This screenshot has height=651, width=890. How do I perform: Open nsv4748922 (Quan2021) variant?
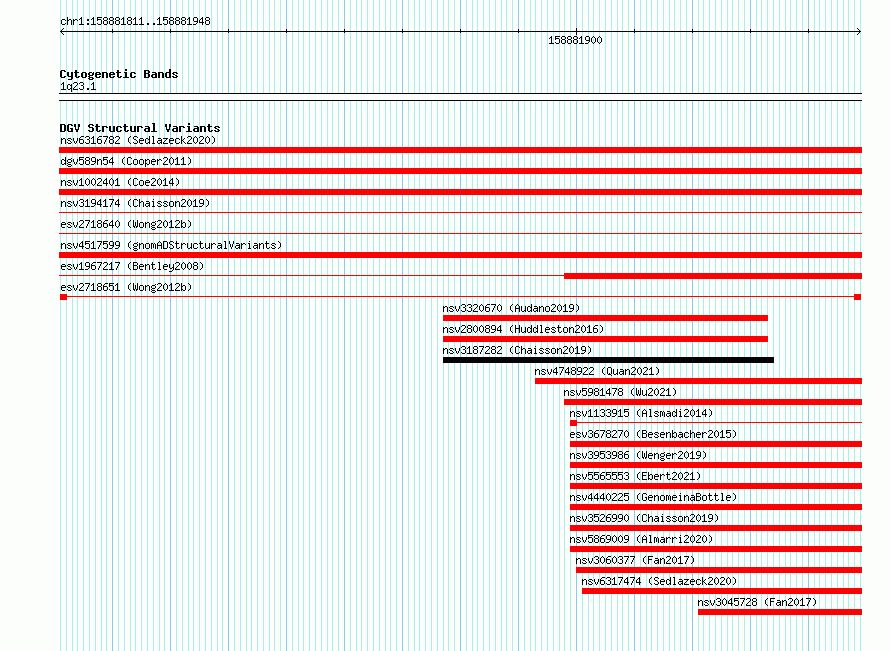(597, 371)
